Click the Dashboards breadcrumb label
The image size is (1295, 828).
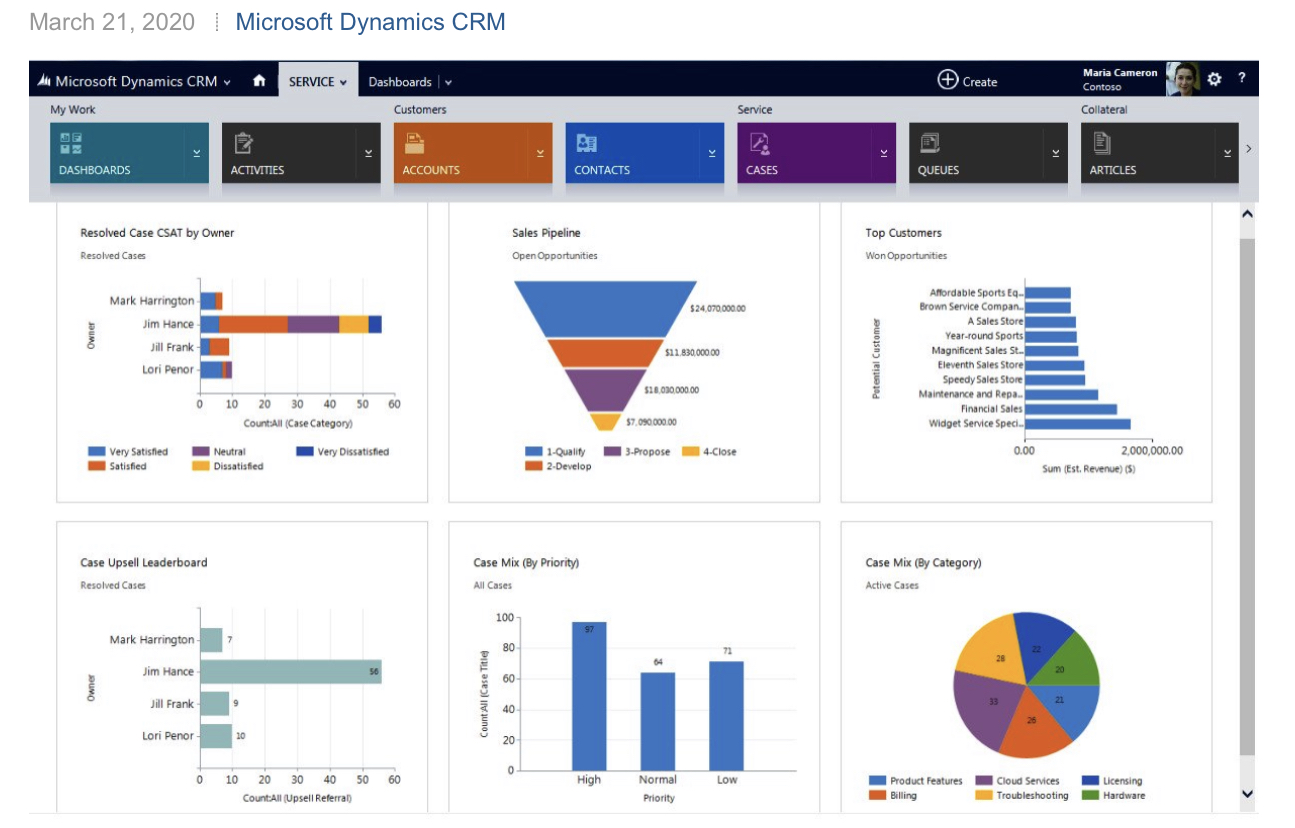400,82
